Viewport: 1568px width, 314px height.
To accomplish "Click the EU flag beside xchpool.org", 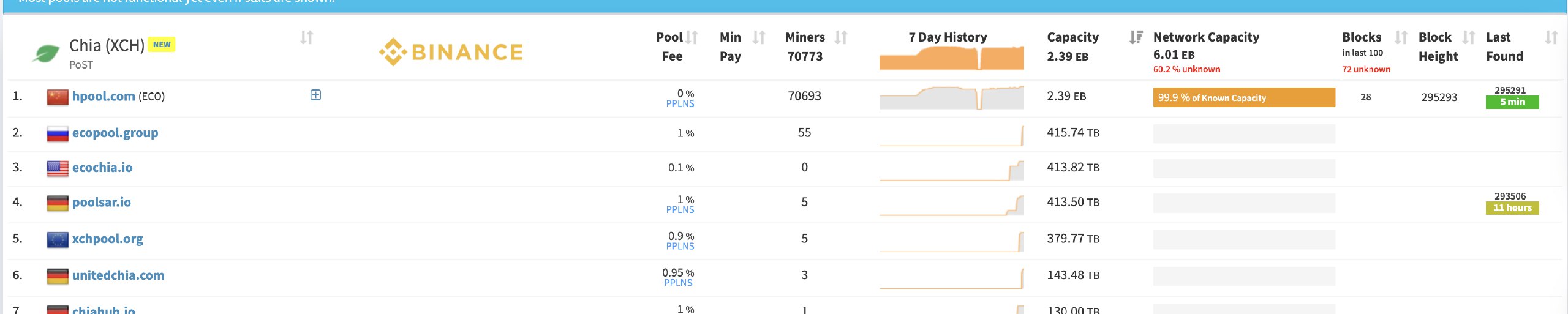I will point(58,239).
